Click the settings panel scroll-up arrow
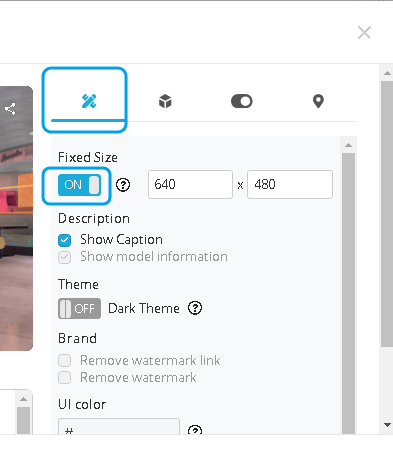This screenshot has height=450, width=393. click(x=349, y=145)
